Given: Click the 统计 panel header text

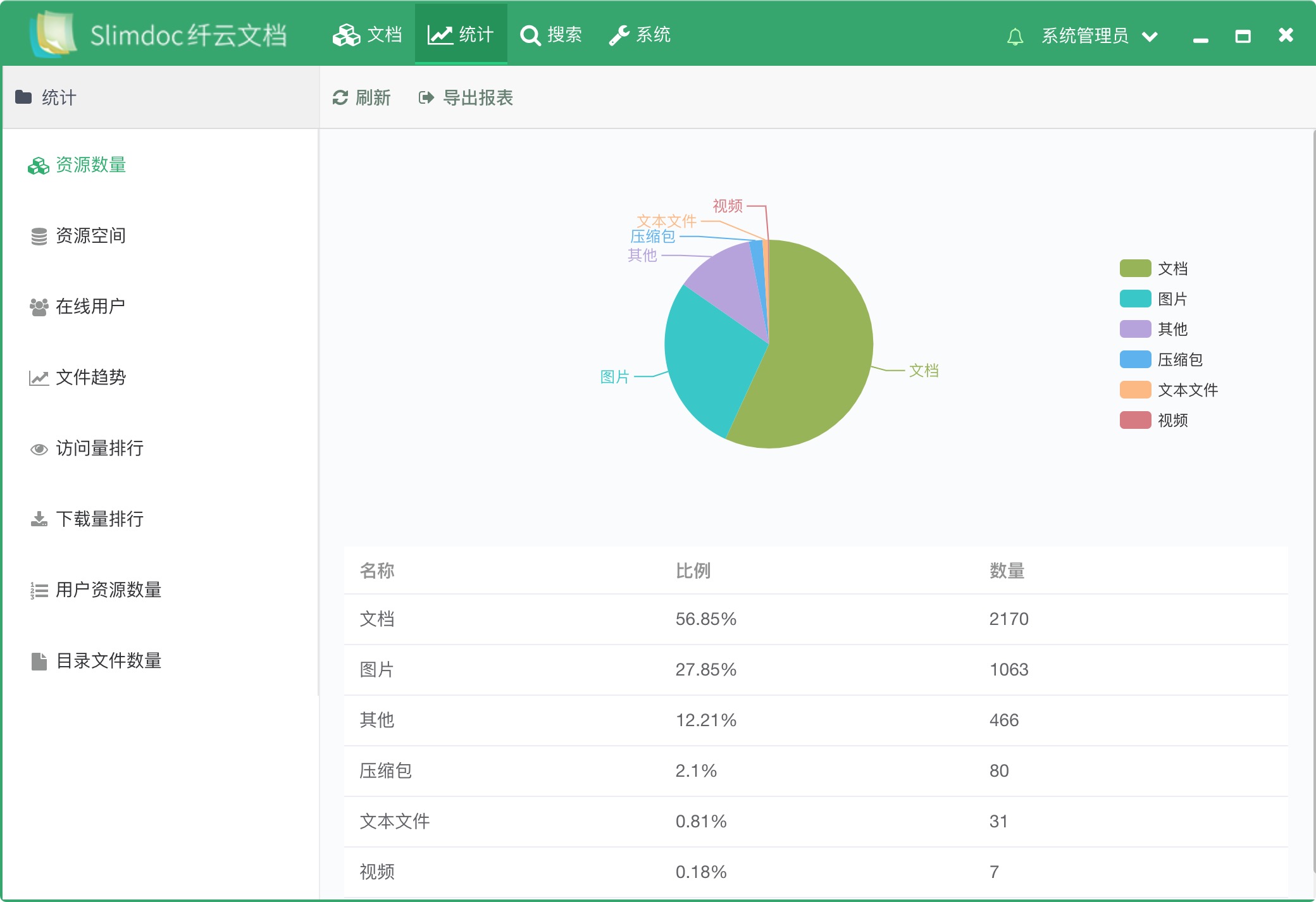Looking at the screenshot, I should point(59,97).
